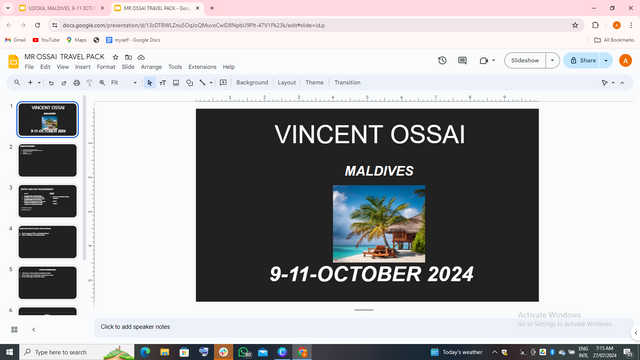The height and width of the screenshot is (360, 640).
Task: Open the Arrange menu
Action: click(151, 67)
